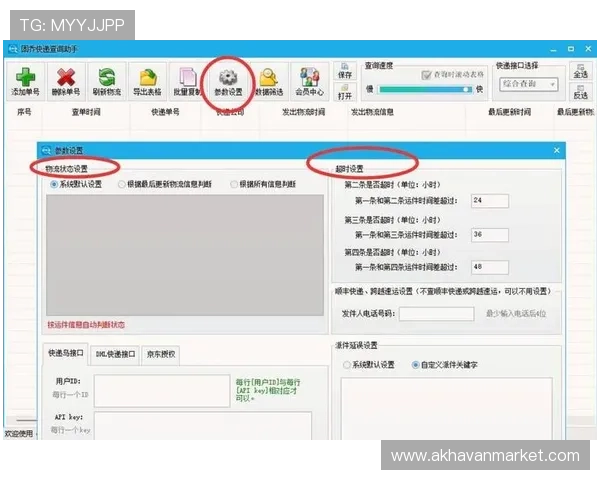Open 参数设置 gear icon in toolbar
The width and height of the screenshot is (600, 480).
click(x=228, y=81)
